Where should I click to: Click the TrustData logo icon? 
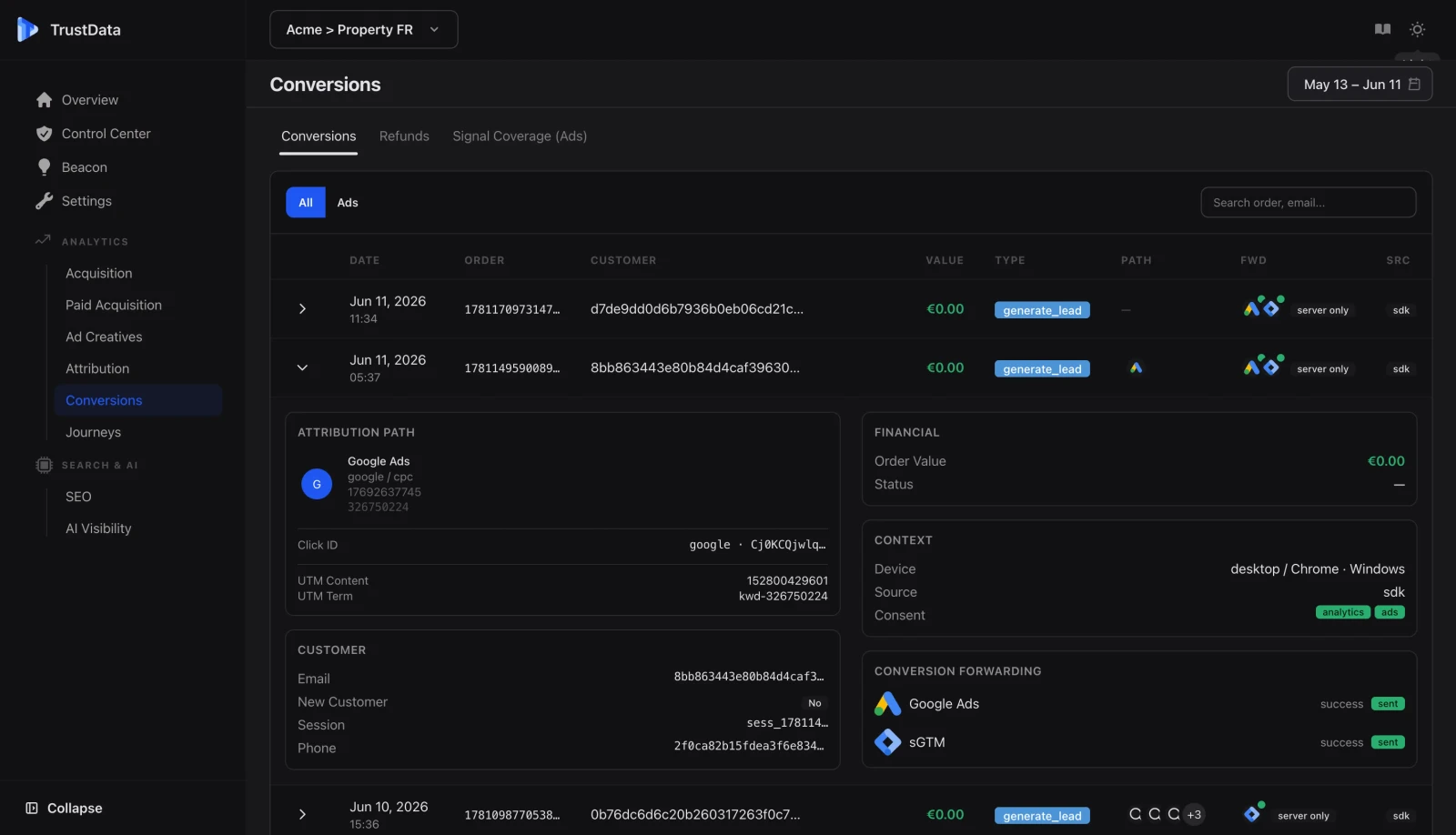[27, 29]
